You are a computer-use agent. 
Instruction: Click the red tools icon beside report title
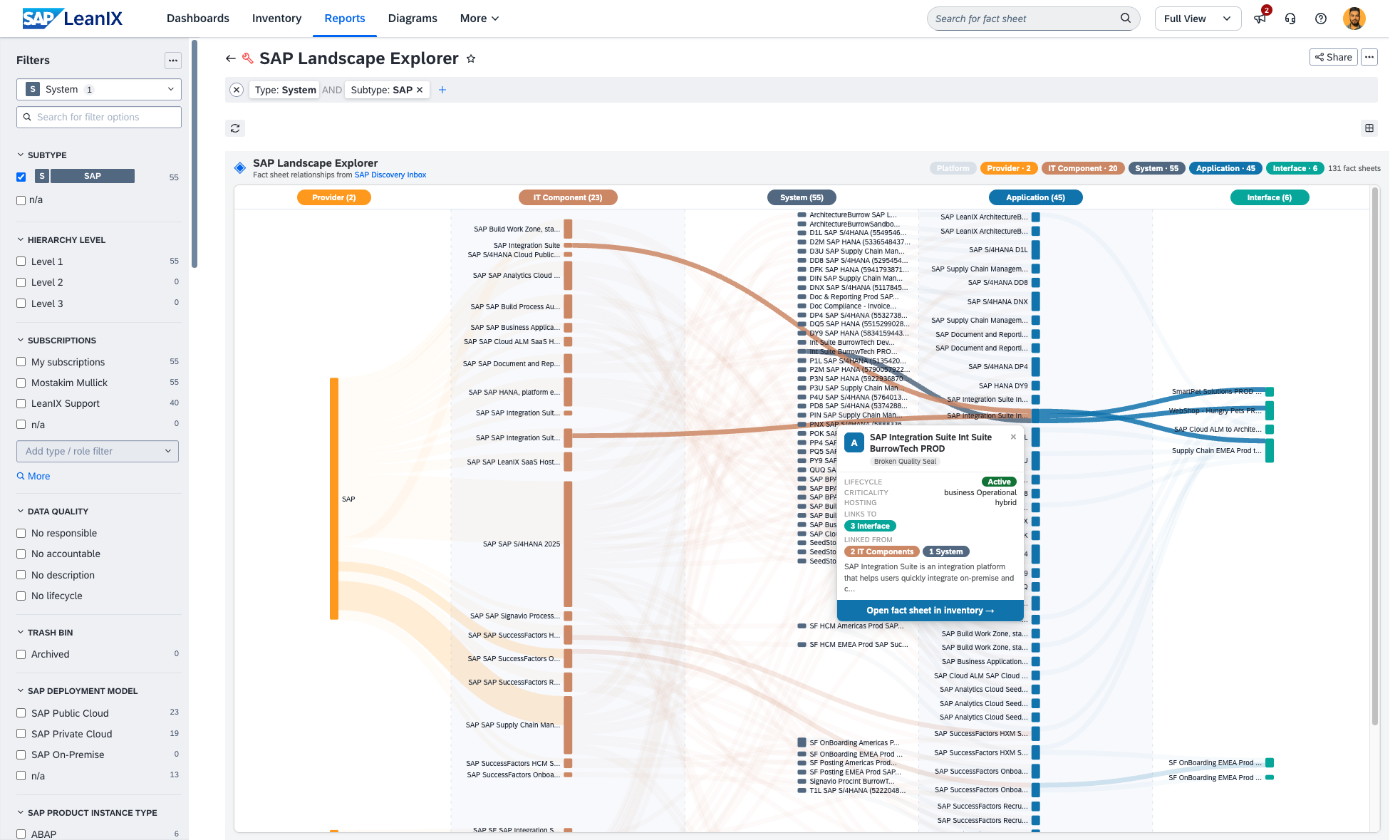pos(248,58)
